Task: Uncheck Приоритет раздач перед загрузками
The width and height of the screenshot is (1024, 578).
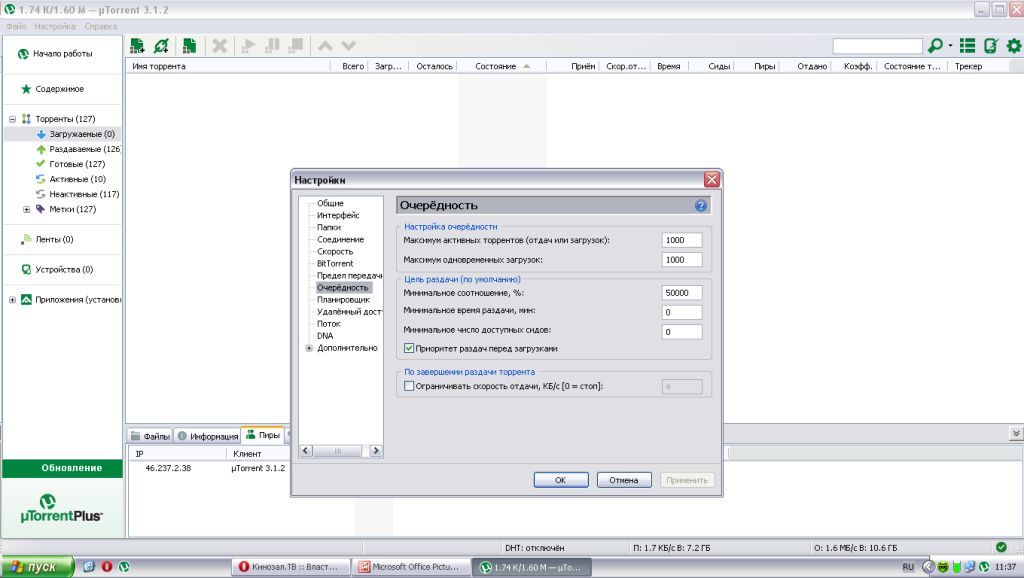Action: 409,348
